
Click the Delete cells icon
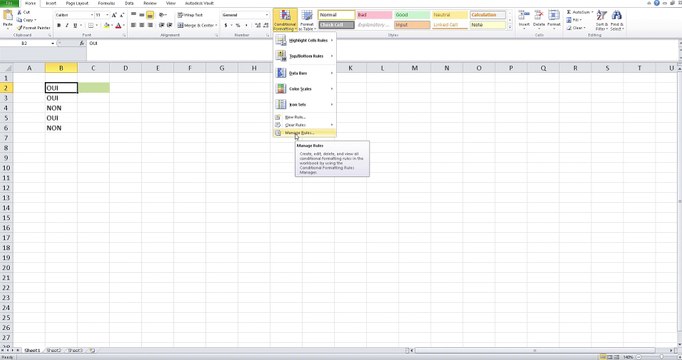pos(539,16)
